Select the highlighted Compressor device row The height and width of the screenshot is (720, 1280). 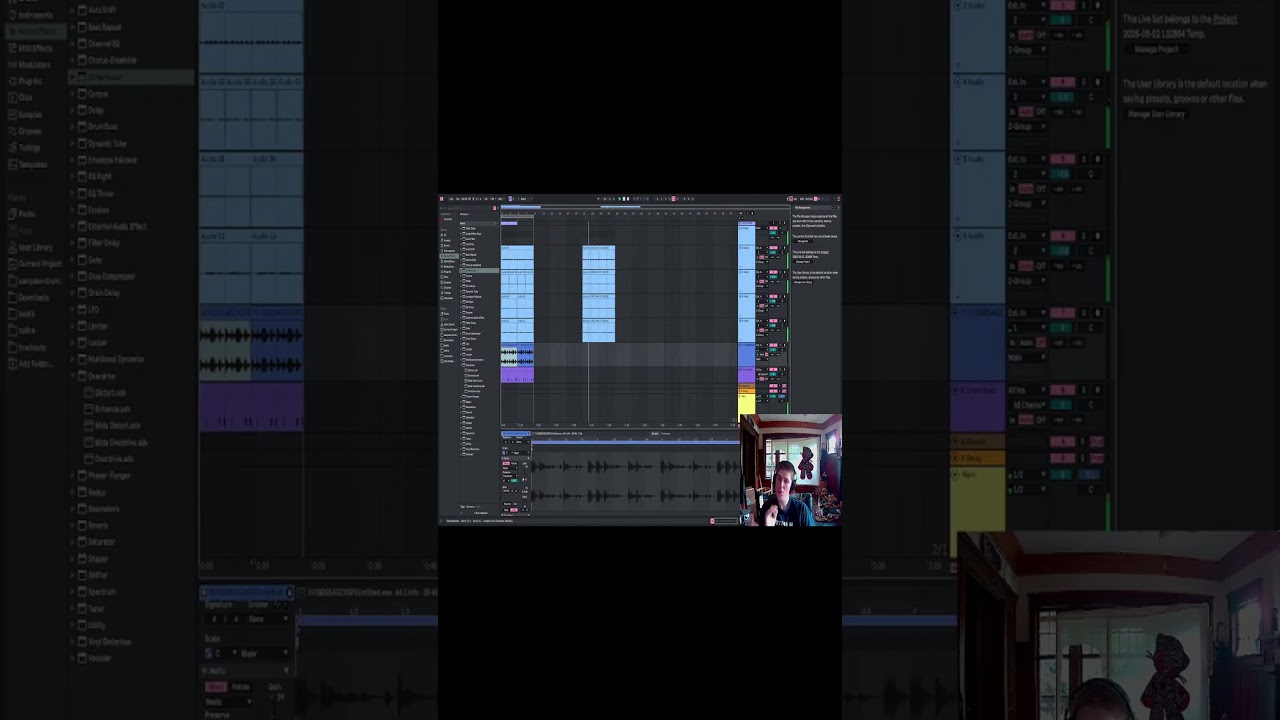pos(479,270)
